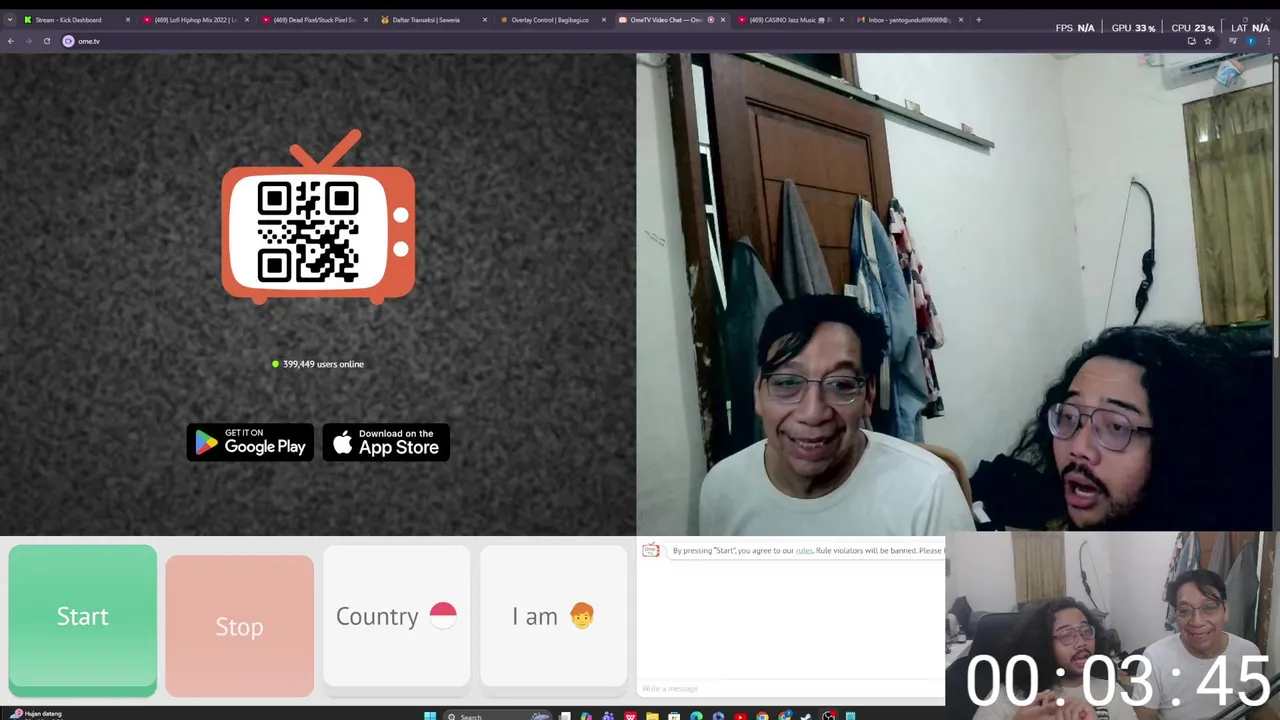This screenshot has width=1280, height=720.
Task: Close the Daftar Transaksi Saweria tab
Action: 485,20
